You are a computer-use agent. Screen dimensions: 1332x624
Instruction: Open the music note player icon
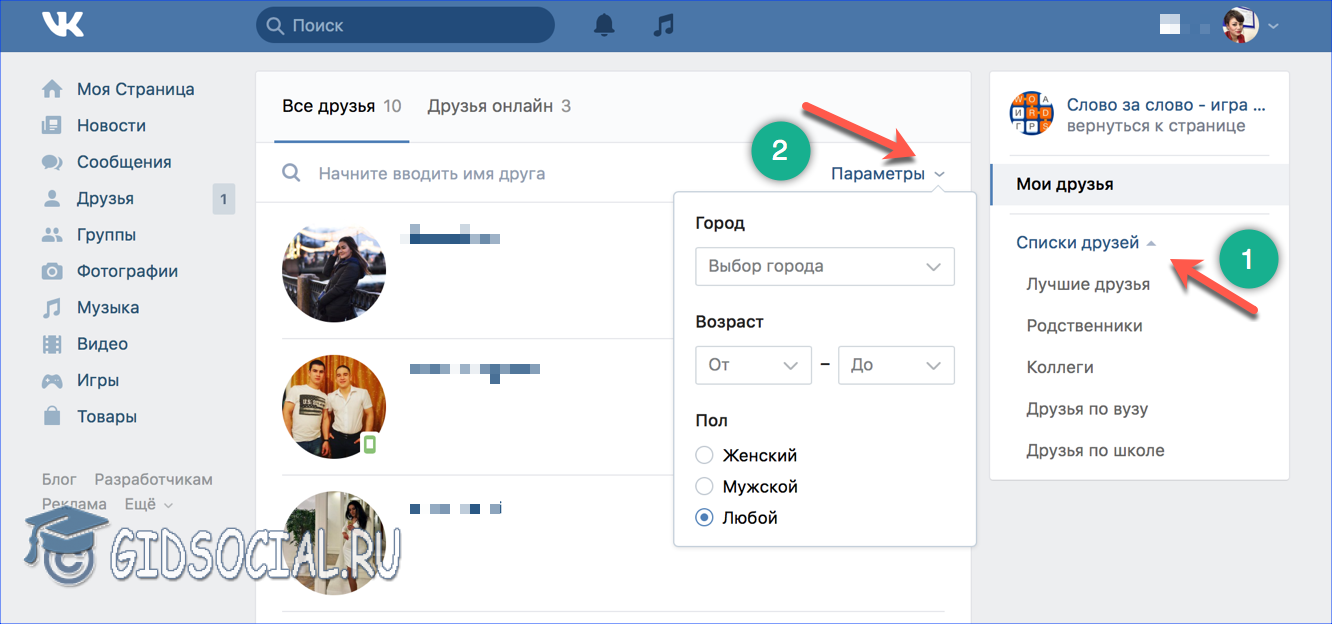coord(663,25)
